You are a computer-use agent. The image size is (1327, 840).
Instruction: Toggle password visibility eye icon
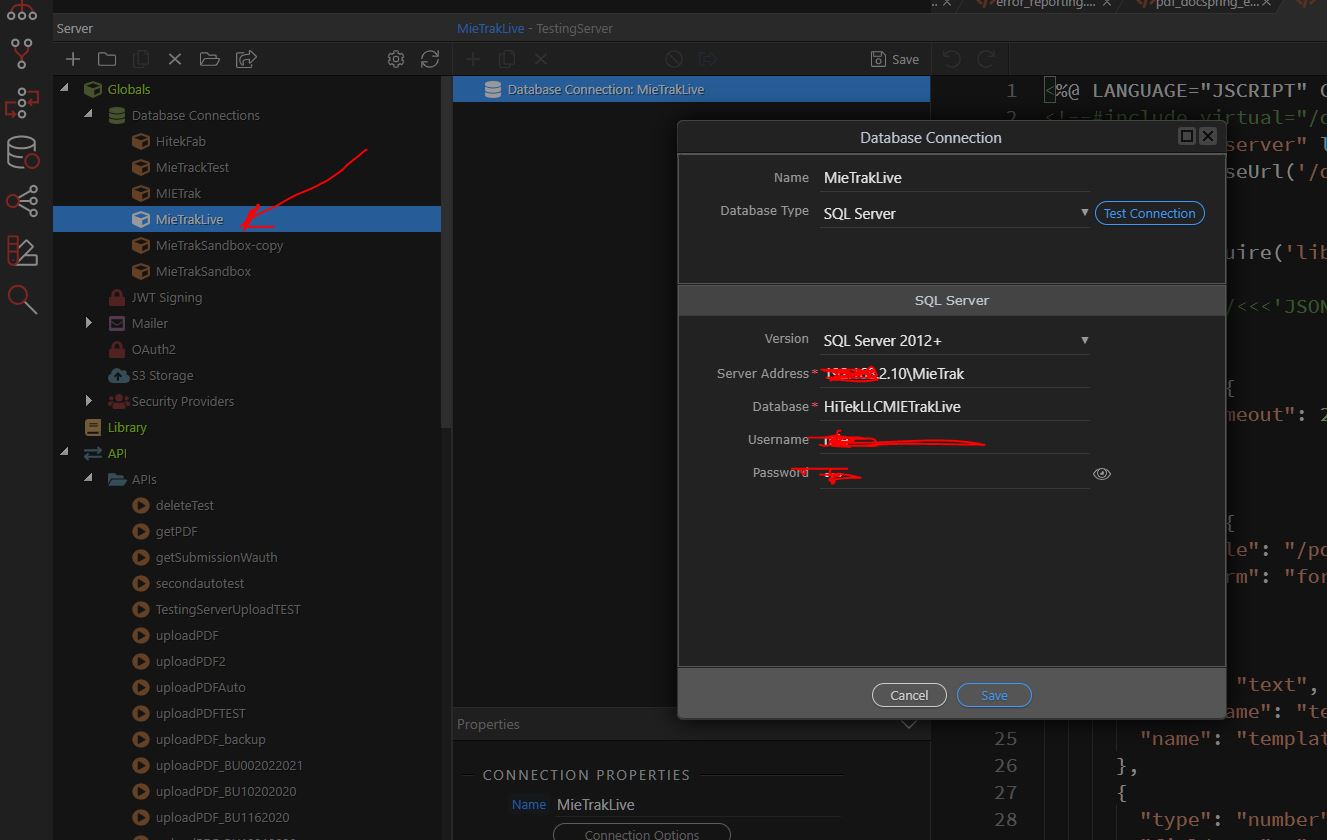click(x=1101, y=474)
